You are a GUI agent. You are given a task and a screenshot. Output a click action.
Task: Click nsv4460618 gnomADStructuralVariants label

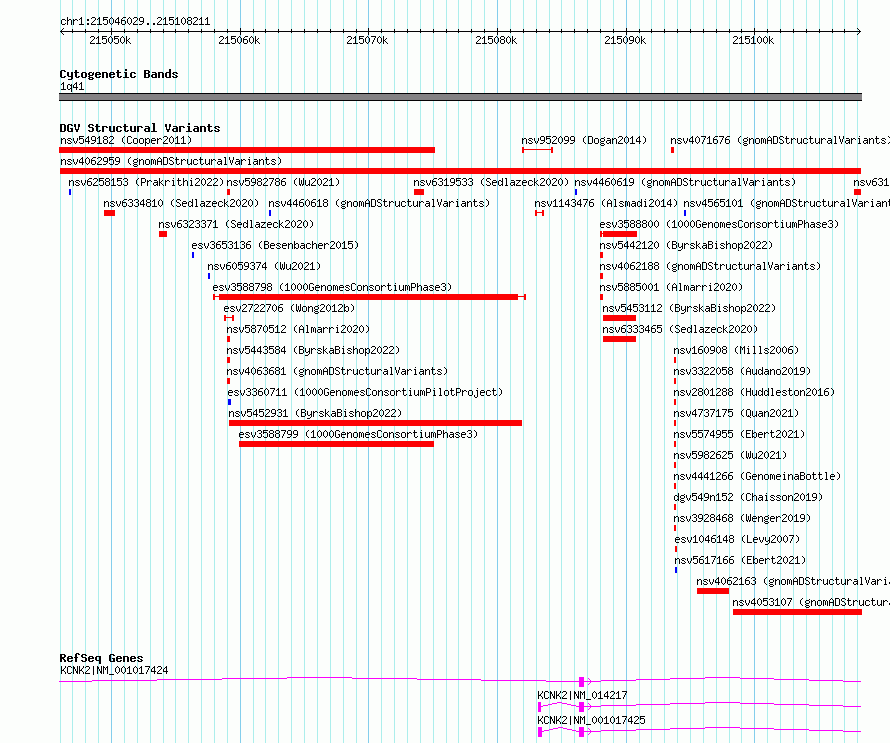click(x=379, y=203)
